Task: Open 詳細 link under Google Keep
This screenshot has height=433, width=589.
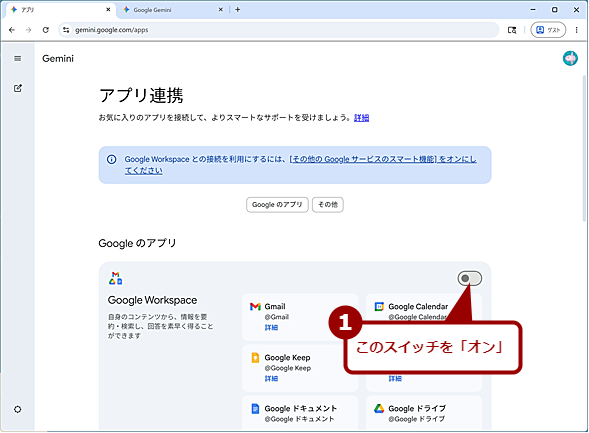Action: (271, 379)
